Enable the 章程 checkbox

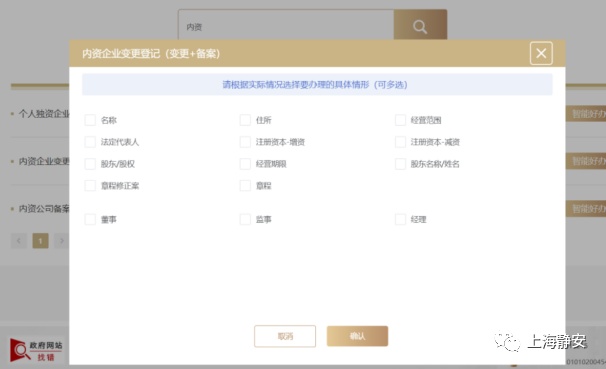click(245, 186)
